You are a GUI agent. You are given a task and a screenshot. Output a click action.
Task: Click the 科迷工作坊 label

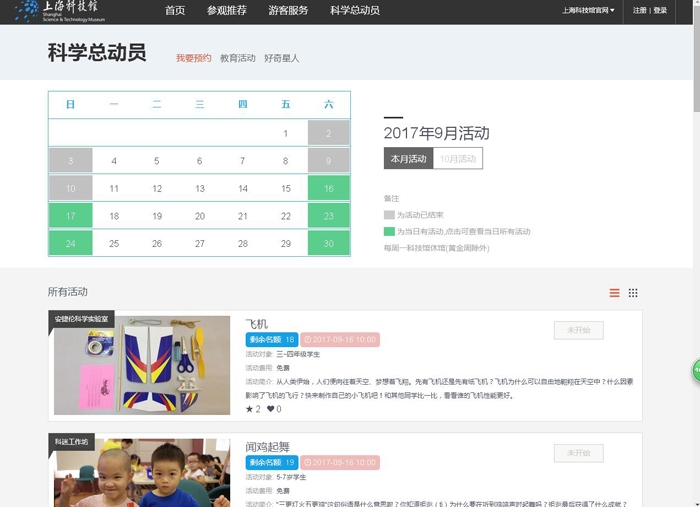[x=71, y=442]
